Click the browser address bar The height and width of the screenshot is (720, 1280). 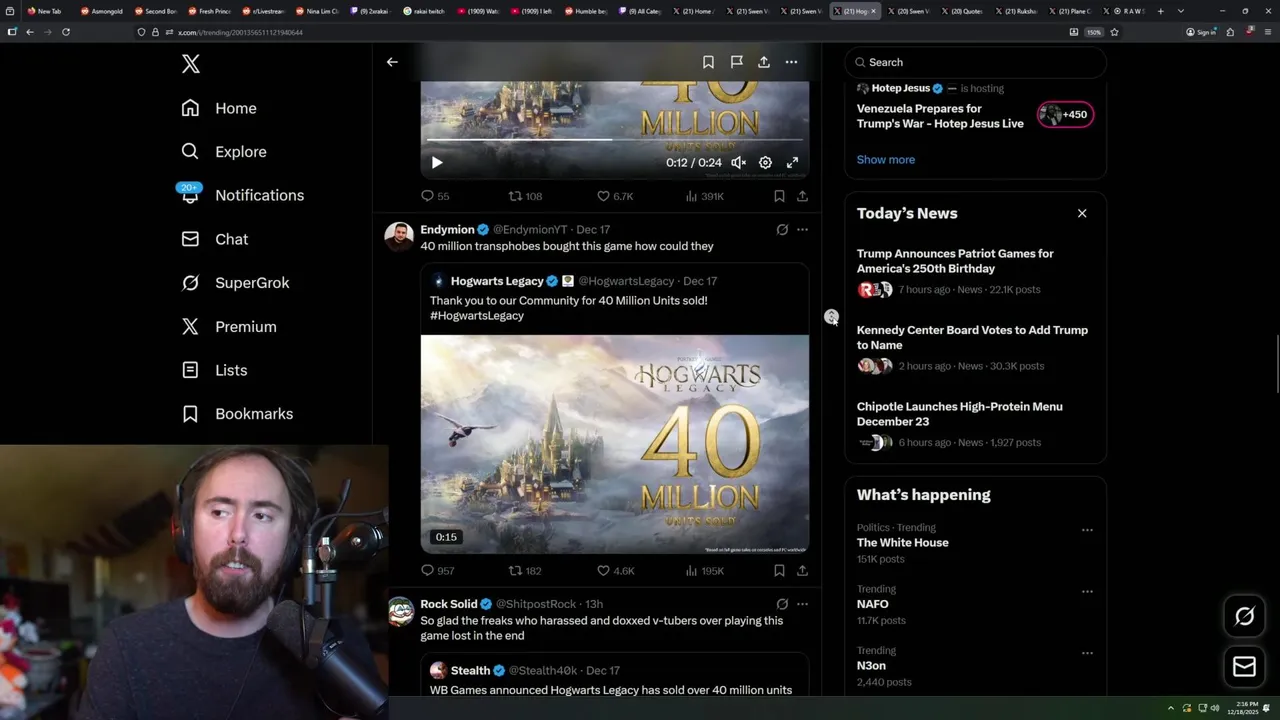tap(600, 32)
